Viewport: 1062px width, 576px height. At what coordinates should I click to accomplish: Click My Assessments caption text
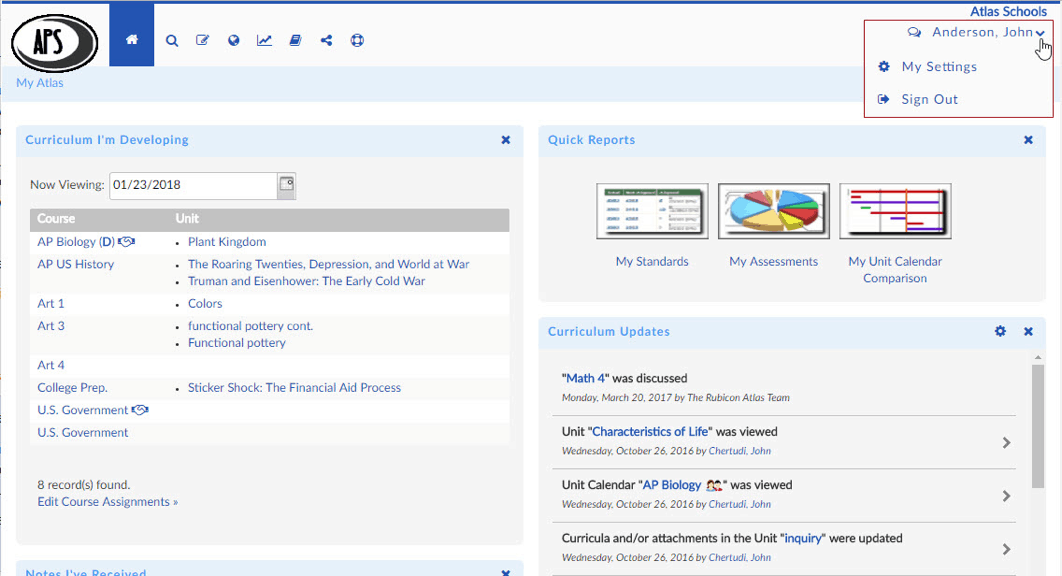pos(773,261)
